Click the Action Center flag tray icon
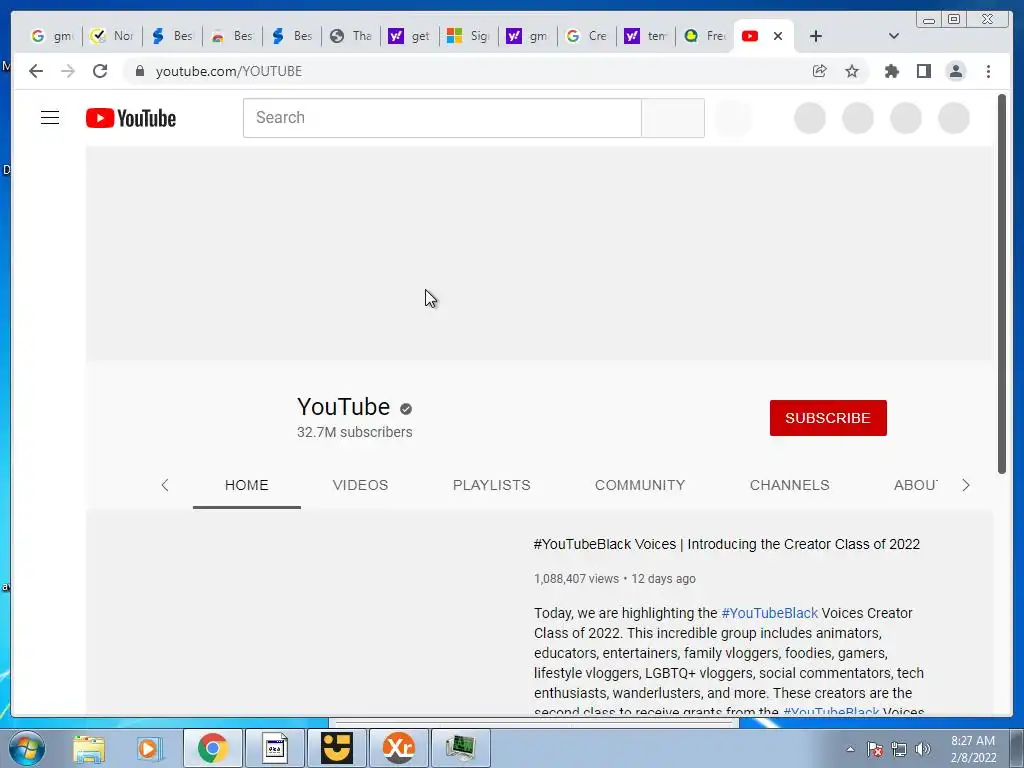The image size is (1024, 768). coord(875,749)
